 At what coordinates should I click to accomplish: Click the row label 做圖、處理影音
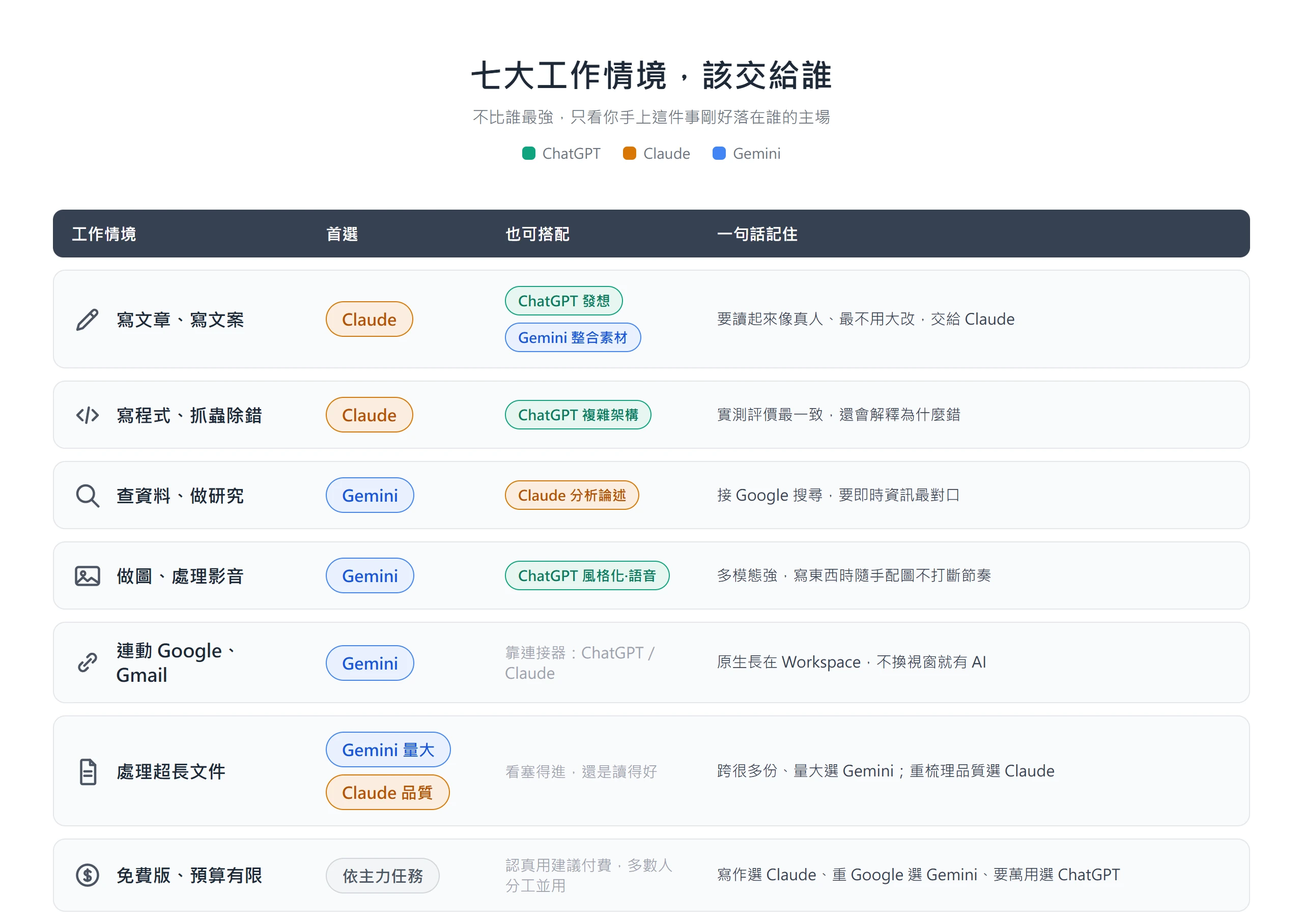pyautogui.click(x=180, y=576)
